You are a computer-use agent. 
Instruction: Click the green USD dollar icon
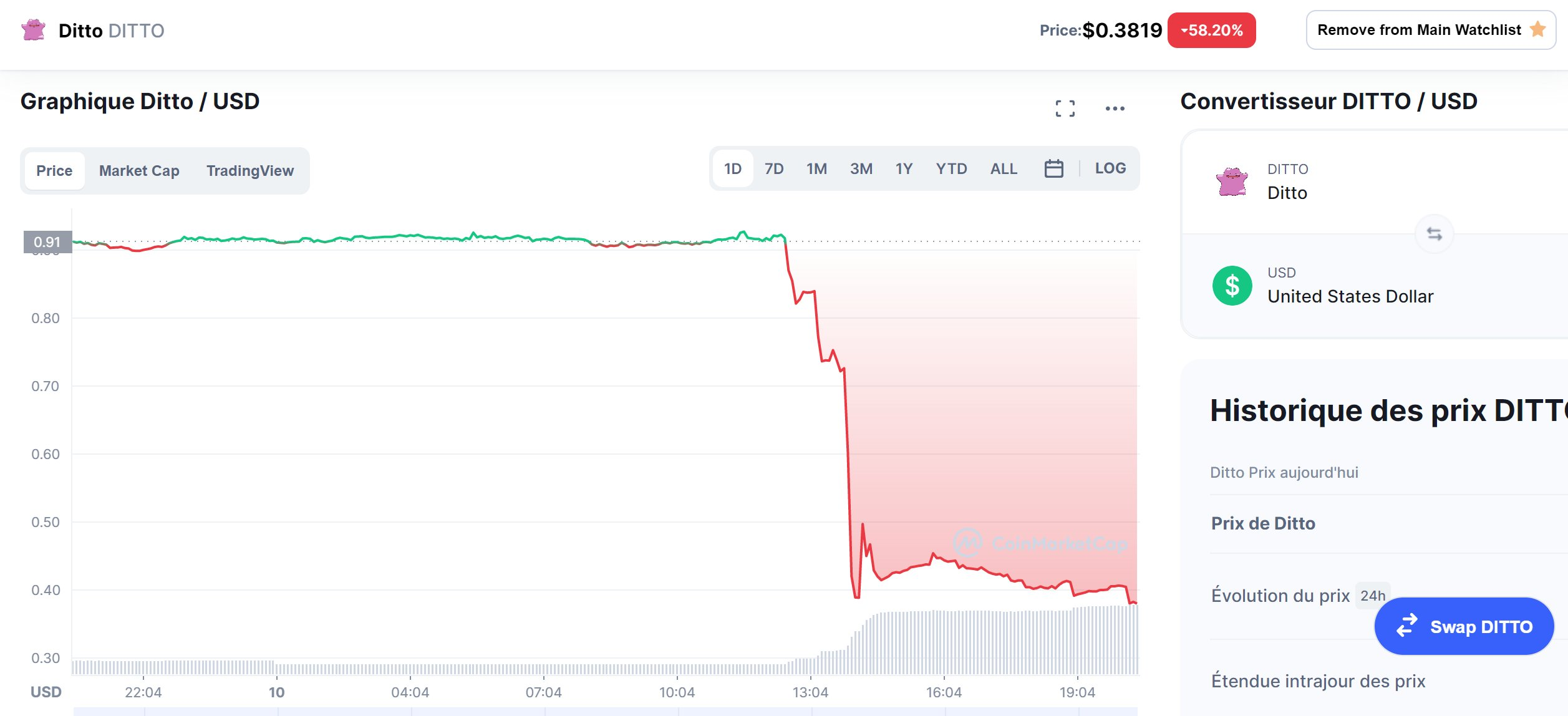1232,286
